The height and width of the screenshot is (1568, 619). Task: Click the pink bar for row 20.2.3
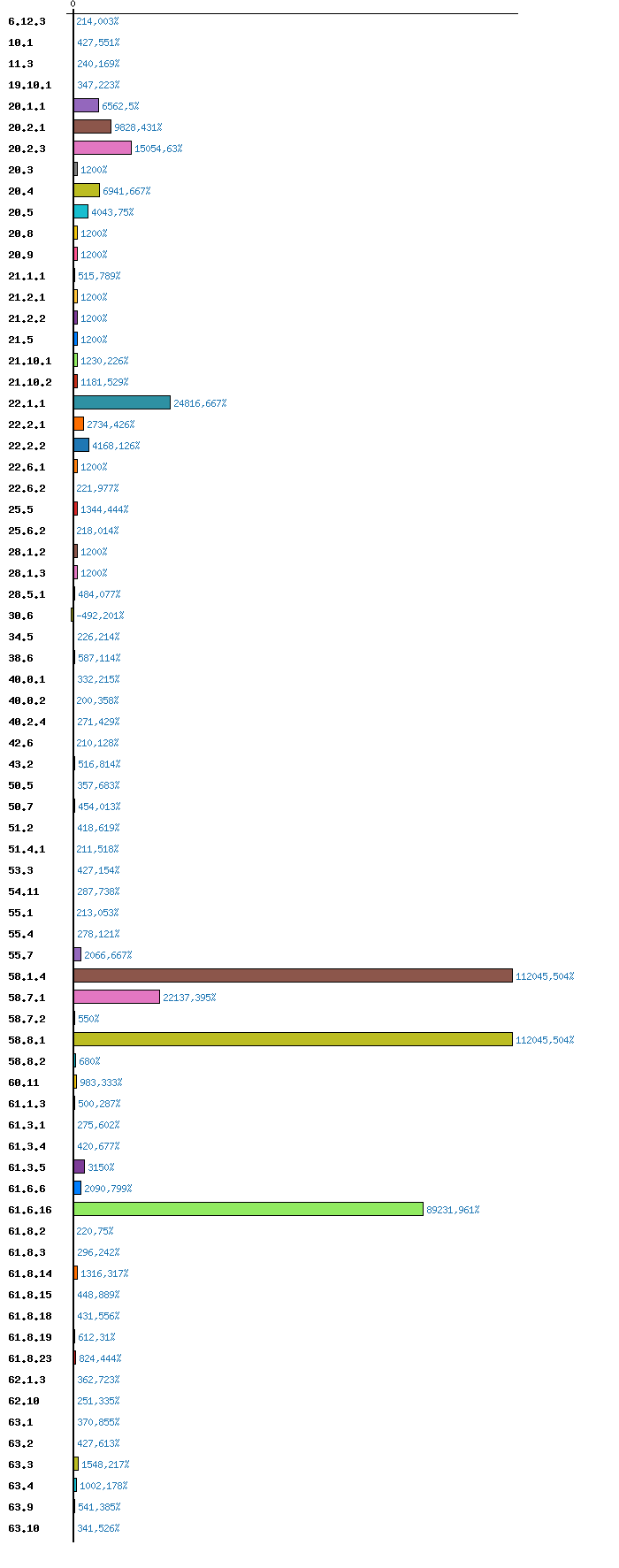coord(103,148)
